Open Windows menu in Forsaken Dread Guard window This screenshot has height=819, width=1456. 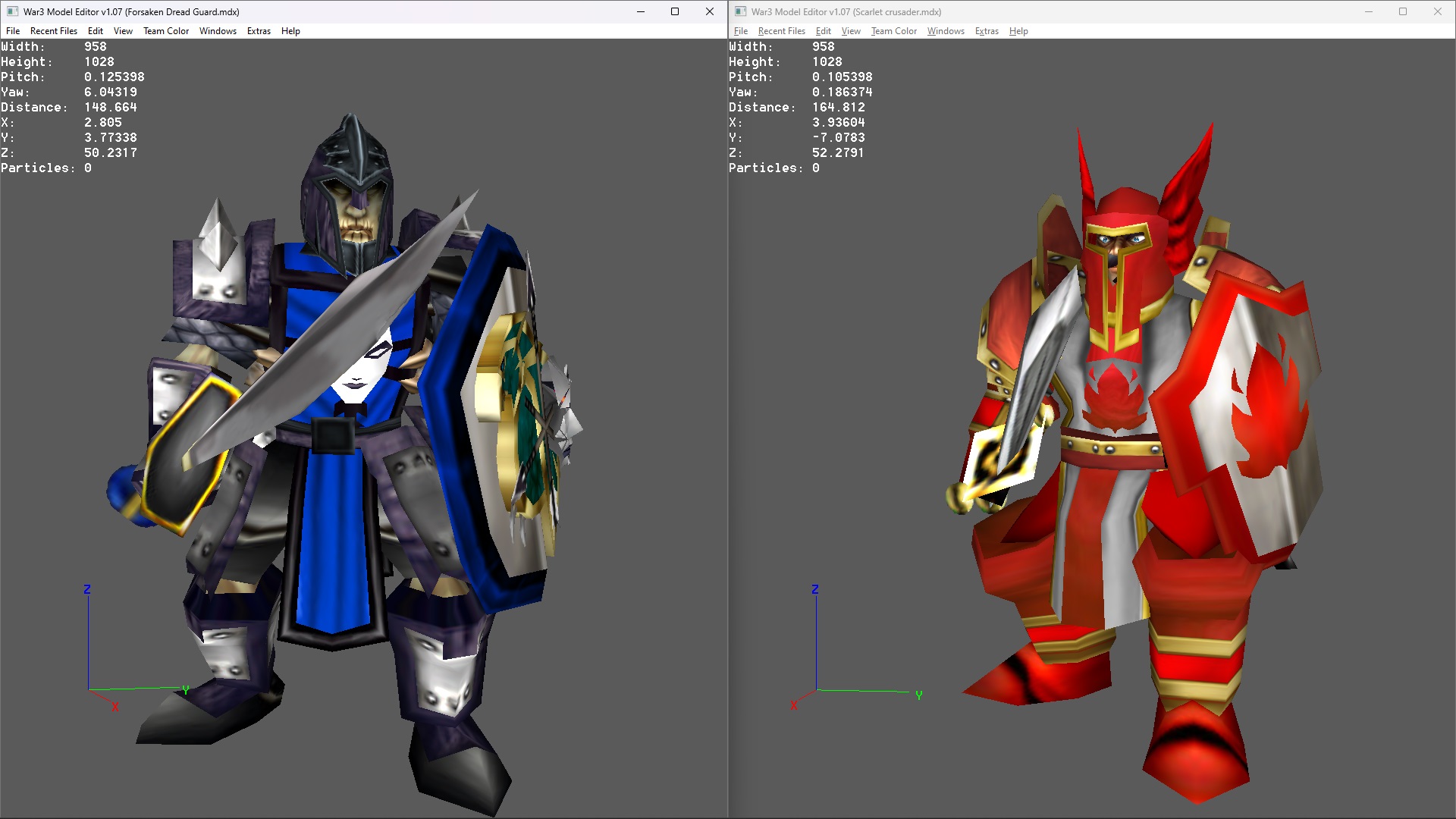pyautogui.click(x=218, y=31)
